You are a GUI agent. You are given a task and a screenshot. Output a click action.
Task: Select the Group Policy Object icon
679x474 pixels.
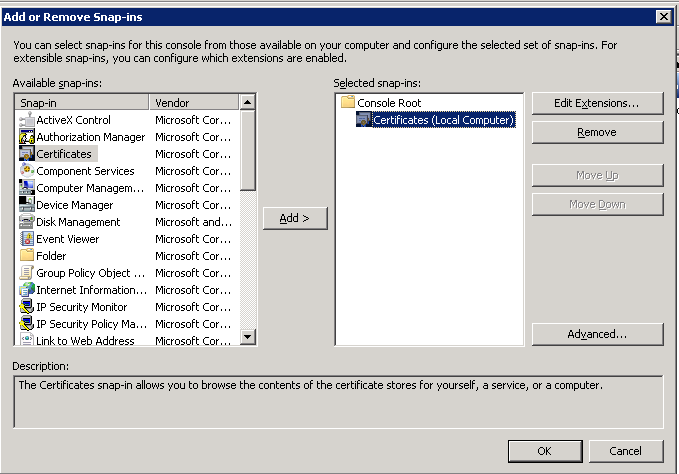(27, 273)
